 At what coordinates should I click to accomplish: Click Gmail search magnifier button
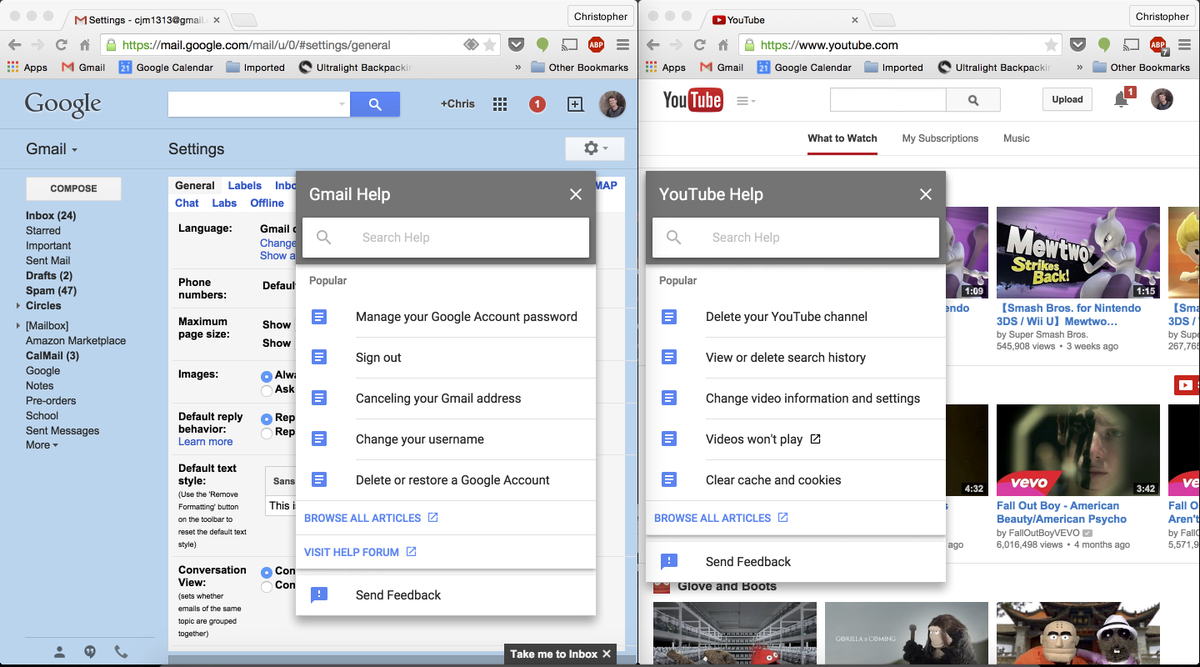click(375, 104)
